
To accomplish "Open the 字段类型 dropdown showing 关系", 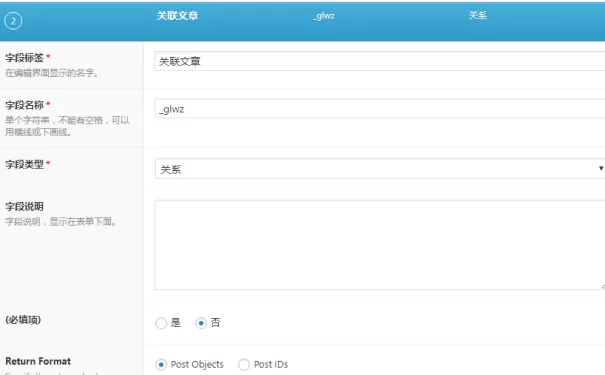I will 380,169.
